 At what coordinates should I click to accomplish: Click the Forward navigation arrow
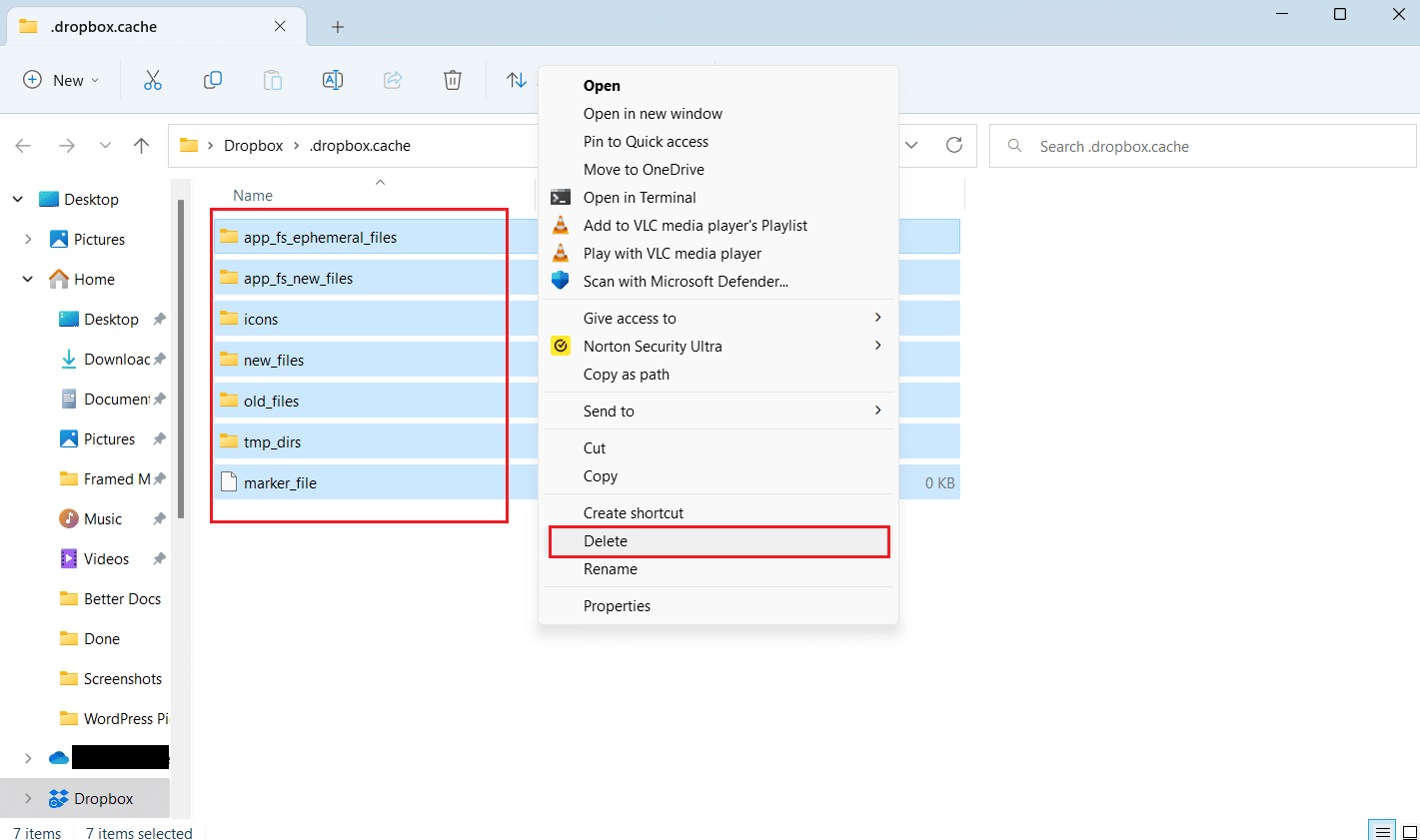click(x=67, y=146)
